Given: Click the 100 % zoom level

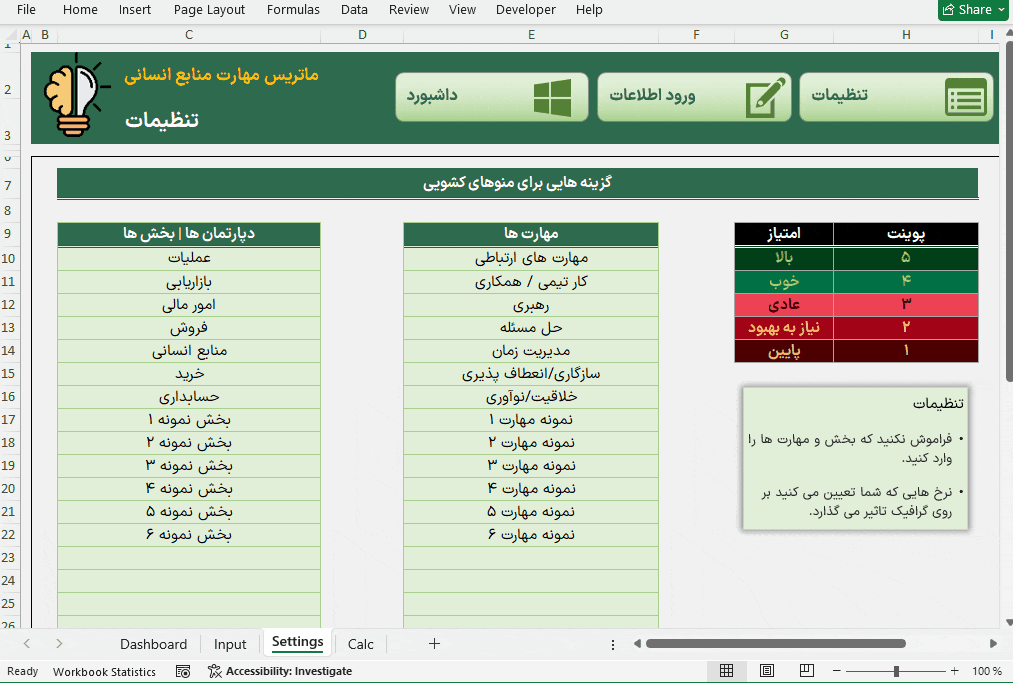Looking at the screenshot, I should point(987,671).
